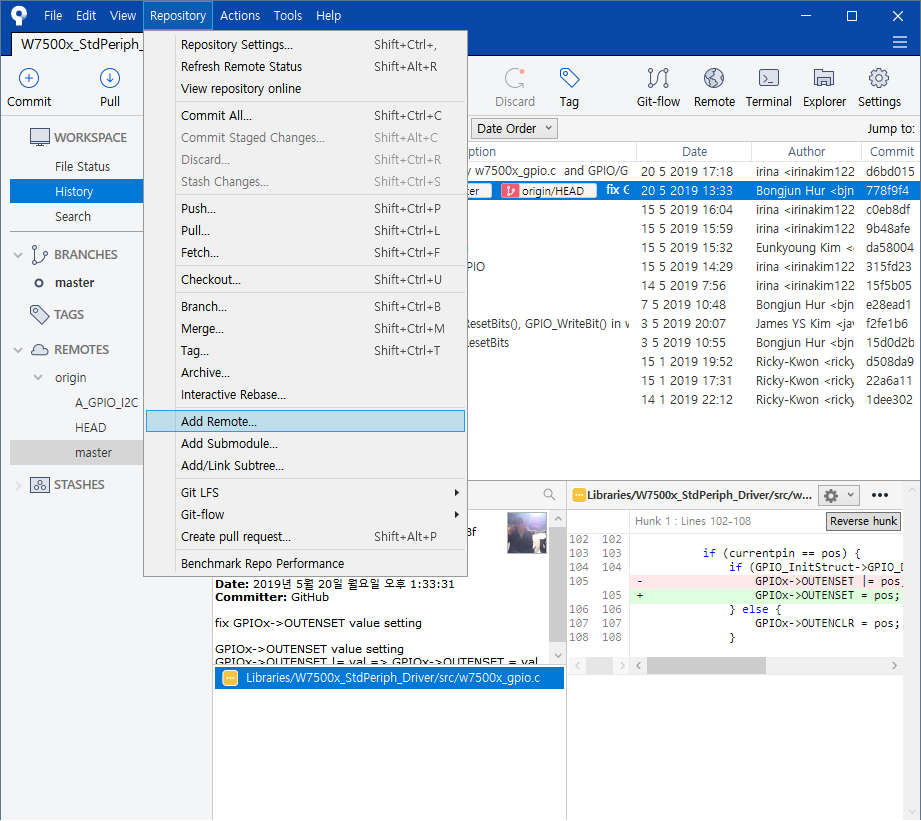Screen dimensions: 921x821
Task: Select File Status in workspace
Action: coord(82,167)
